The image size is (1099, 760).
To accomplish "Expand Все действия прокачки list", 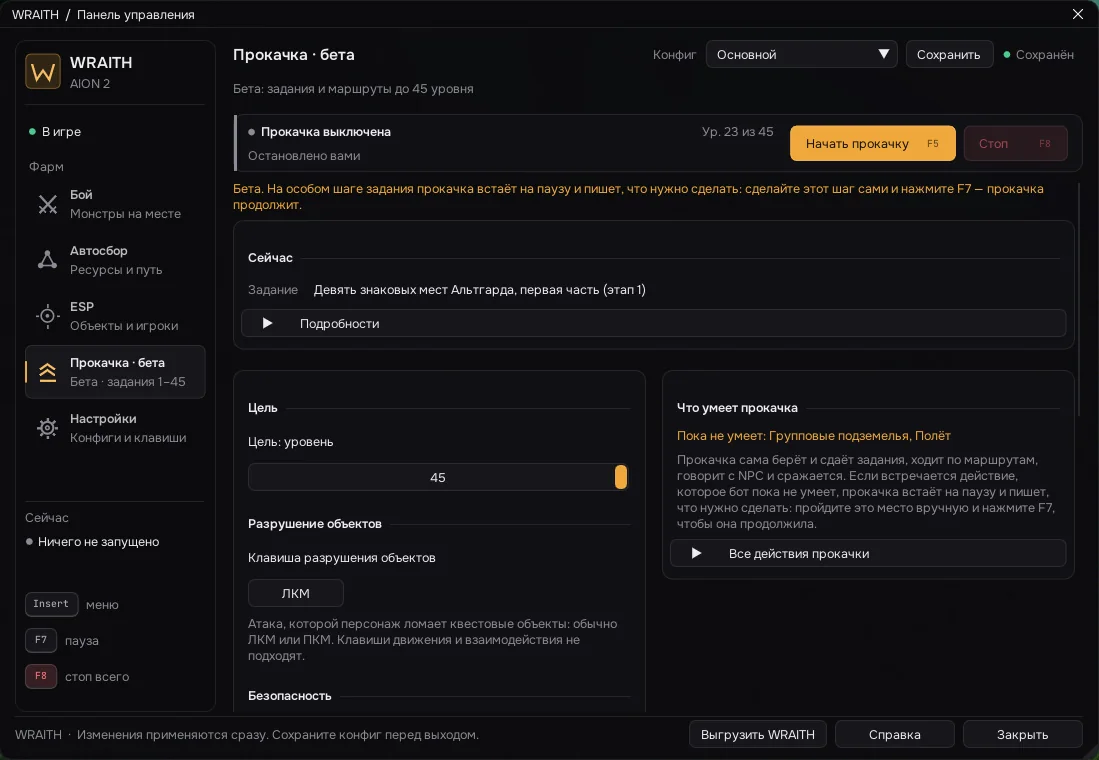I will coord(868,553).
